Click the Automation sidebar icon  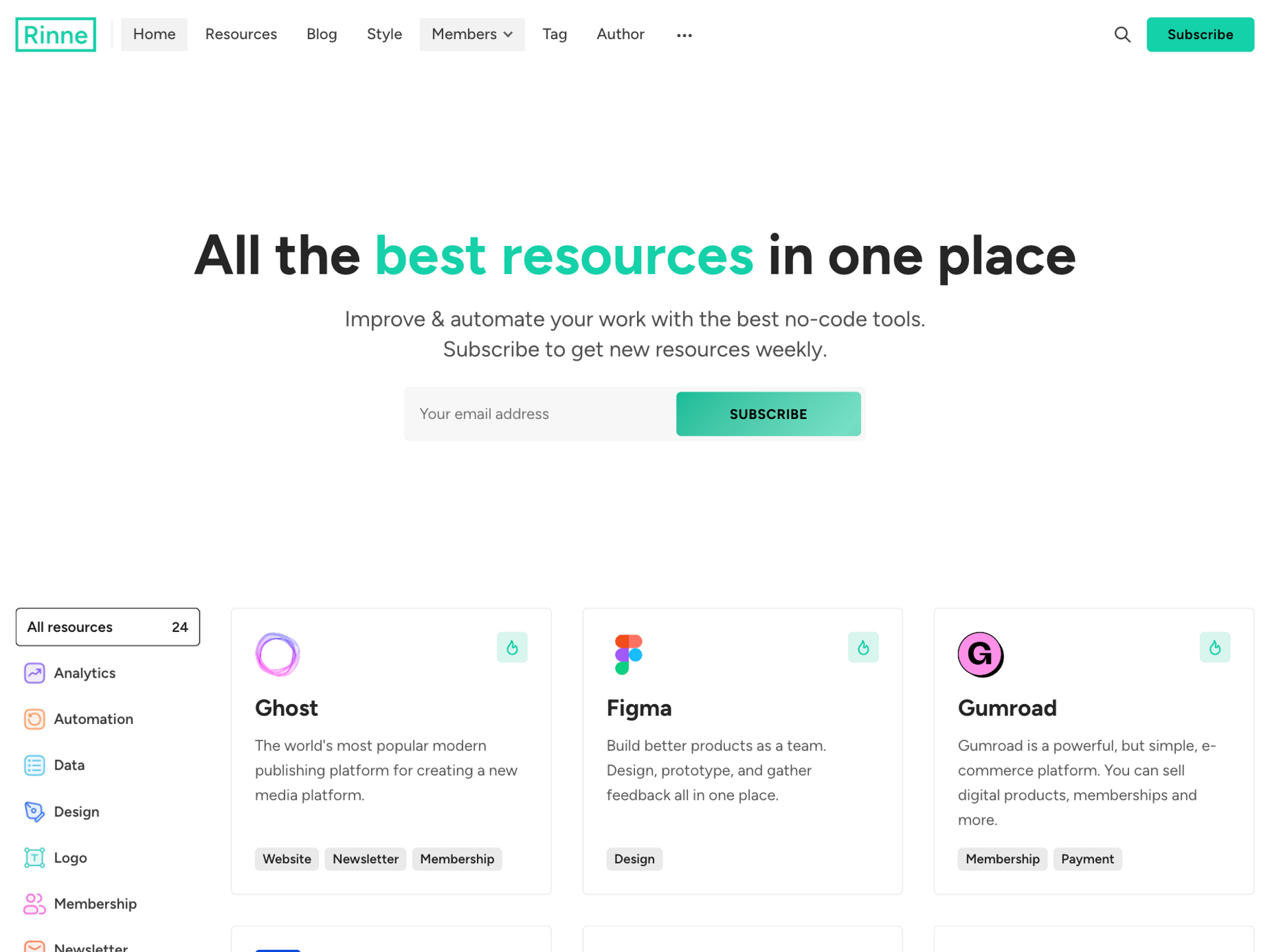(34, 718)
